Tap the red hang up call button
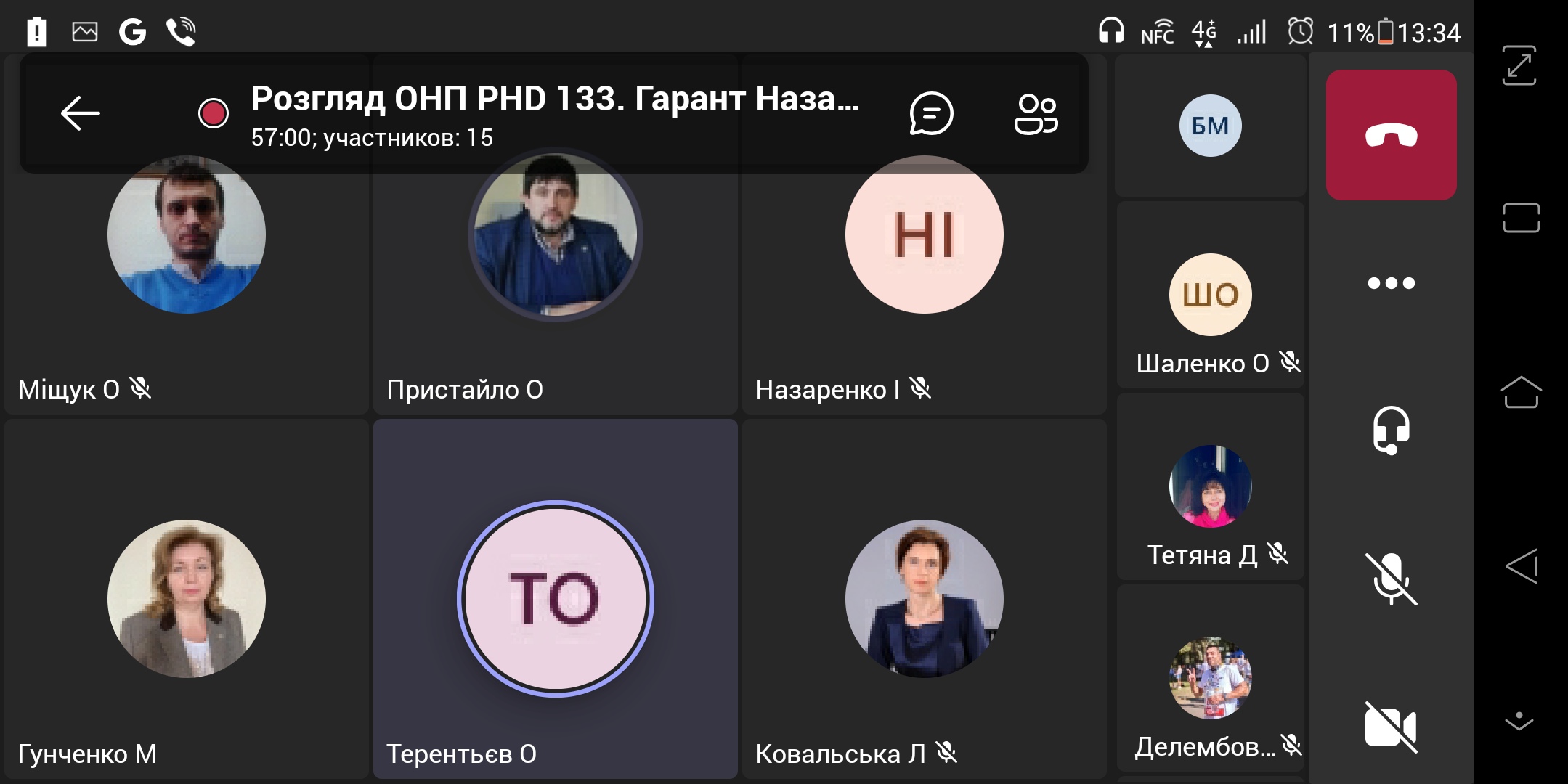This screenshot has width=1568, height=784. click(x=1391, y=135)
